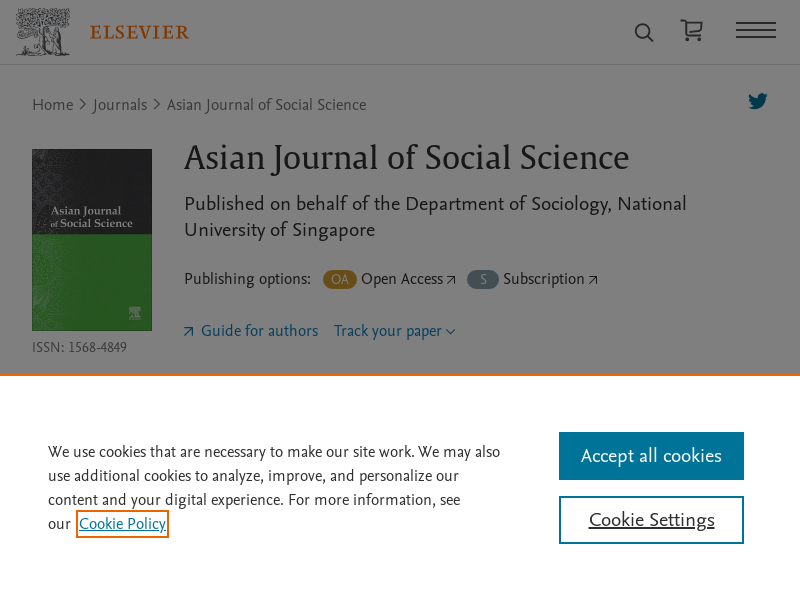
Task: Click the arrow icon before Guide for authors
Action: pyautogui.click(x=189, y=332)
